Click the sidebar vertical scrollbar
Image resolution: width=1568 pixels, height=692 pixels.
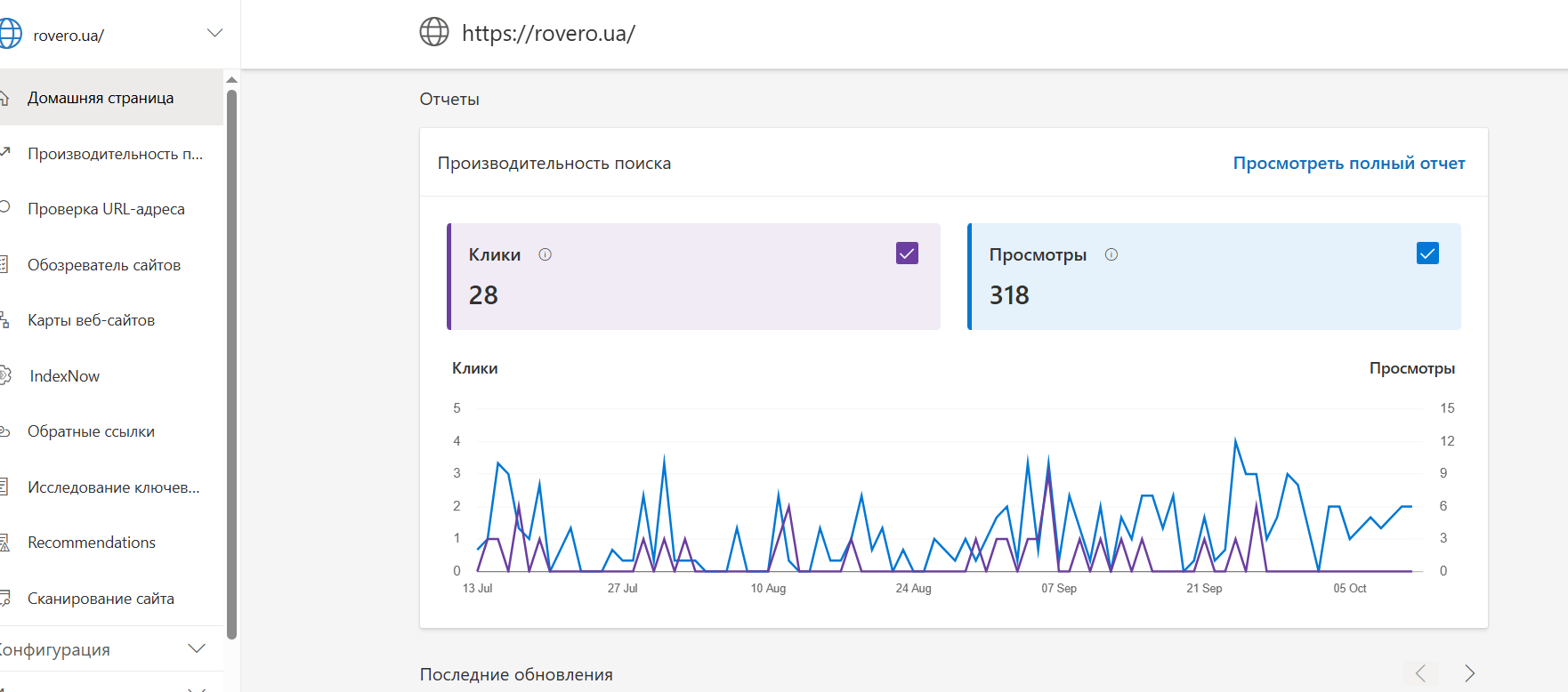click(231, 356)
